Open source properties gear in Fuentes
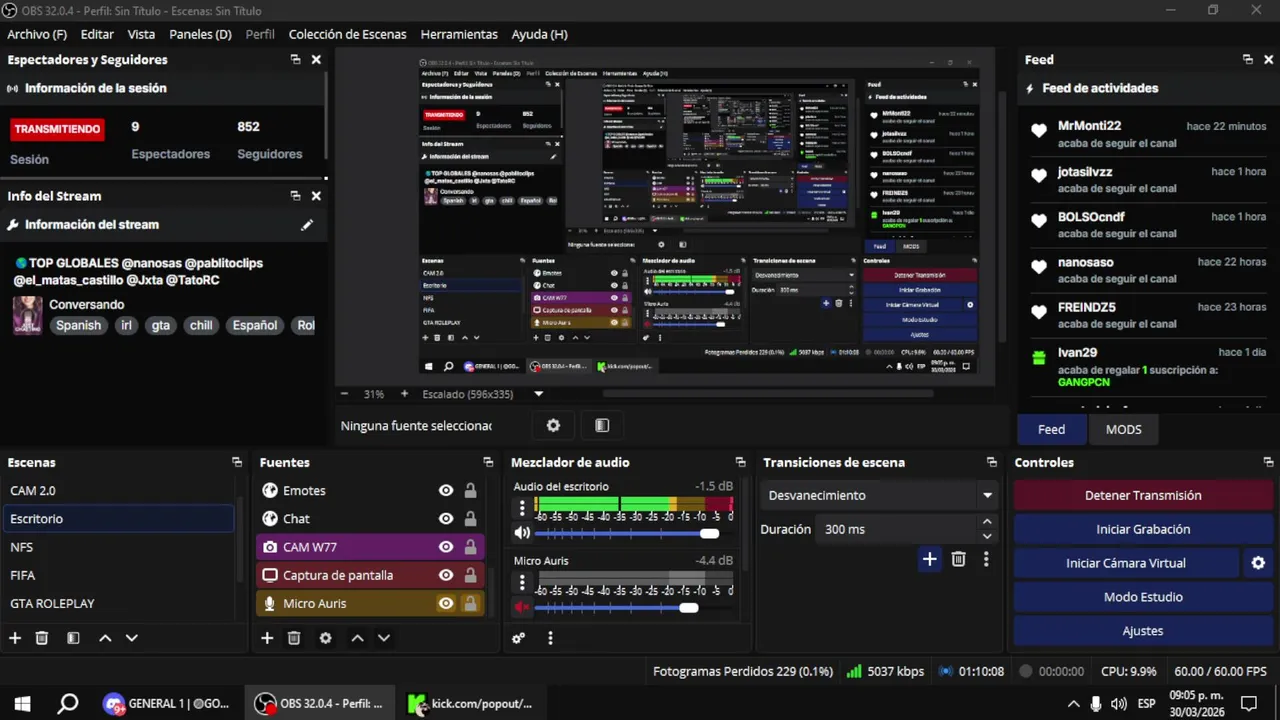 (x=325, y=638)
